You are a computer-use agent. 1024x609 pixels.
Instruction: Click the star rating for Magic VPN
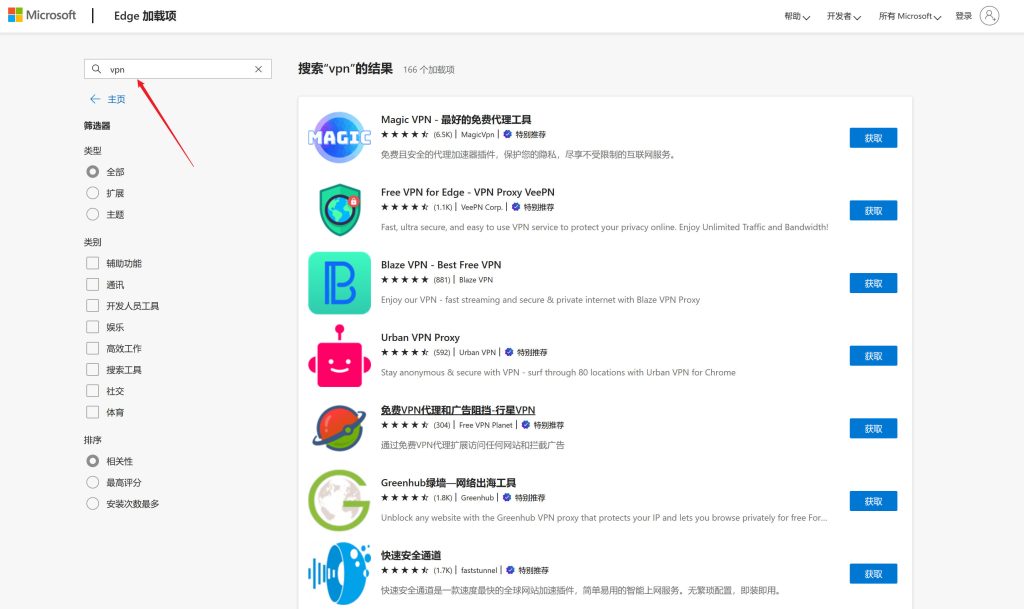tap(405, 134)
